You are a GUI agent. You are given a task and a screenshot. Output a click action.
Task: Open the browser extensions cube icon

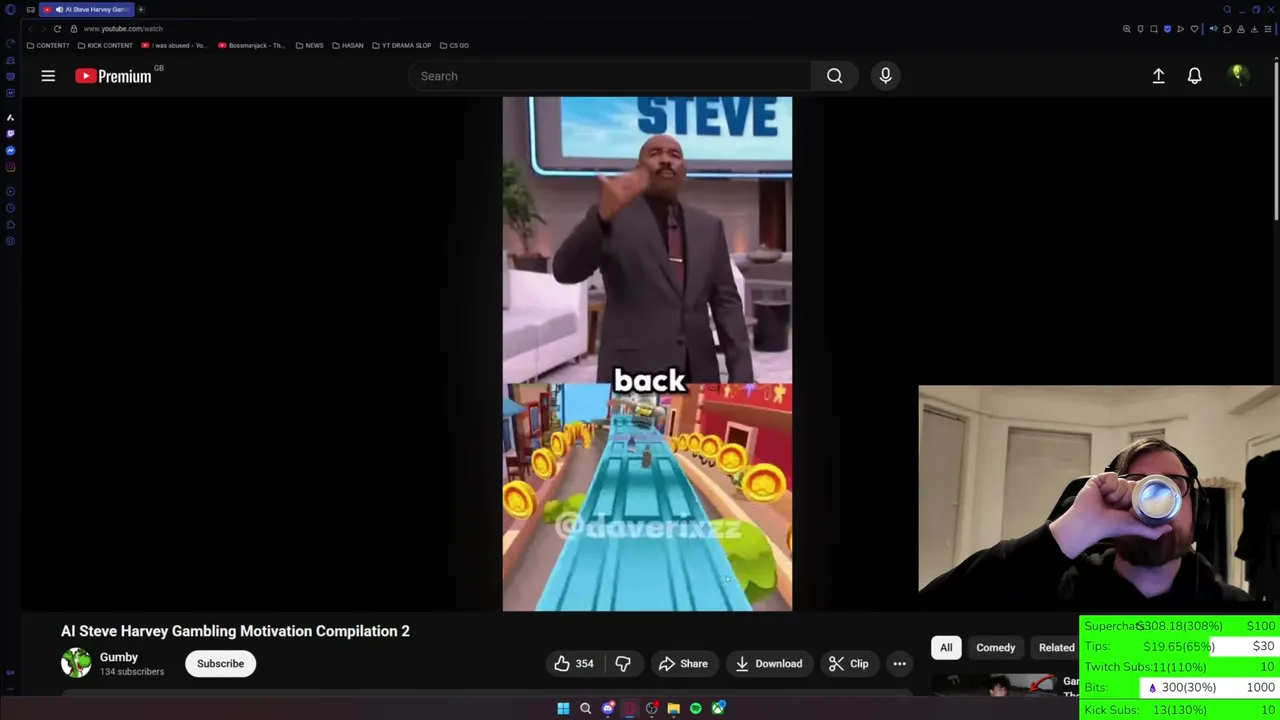tap(1227, 29)
